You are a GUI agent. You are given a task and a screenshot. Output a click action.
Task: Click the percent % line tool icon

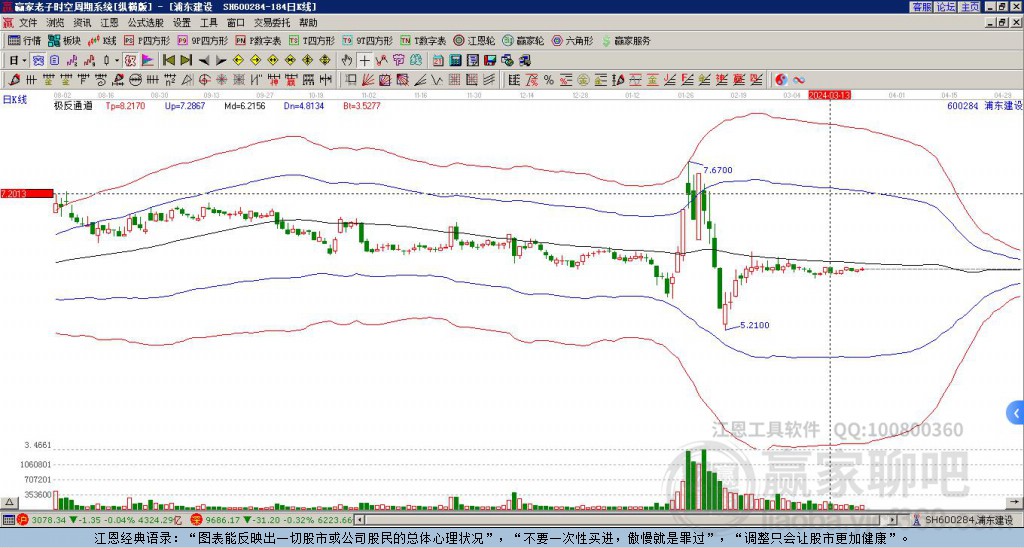(x=549, y=80)
